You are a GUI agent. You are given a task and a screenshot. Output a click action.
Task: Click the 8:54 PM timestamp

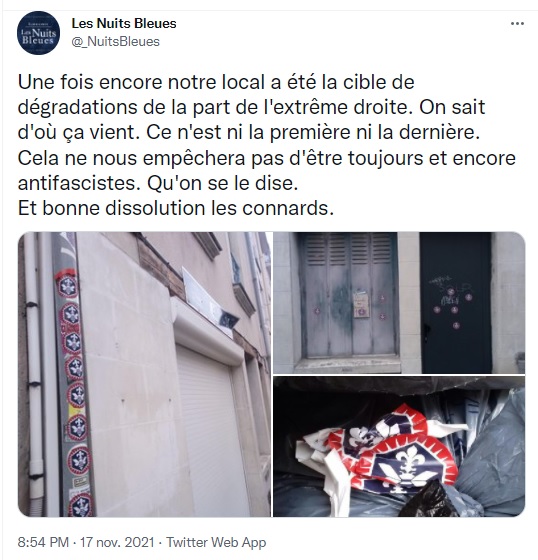43,542
